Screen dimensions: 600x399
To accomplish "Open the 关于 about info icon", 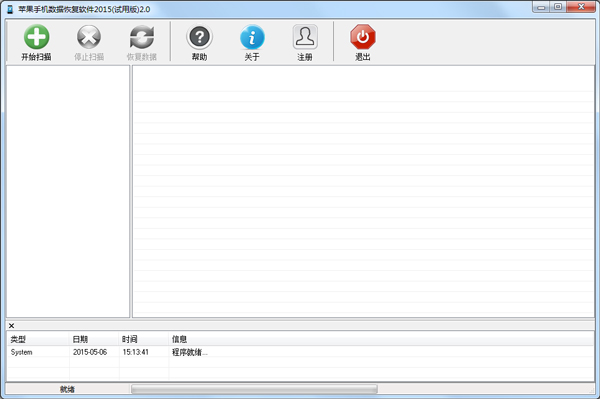I will (x=252, y=37).
